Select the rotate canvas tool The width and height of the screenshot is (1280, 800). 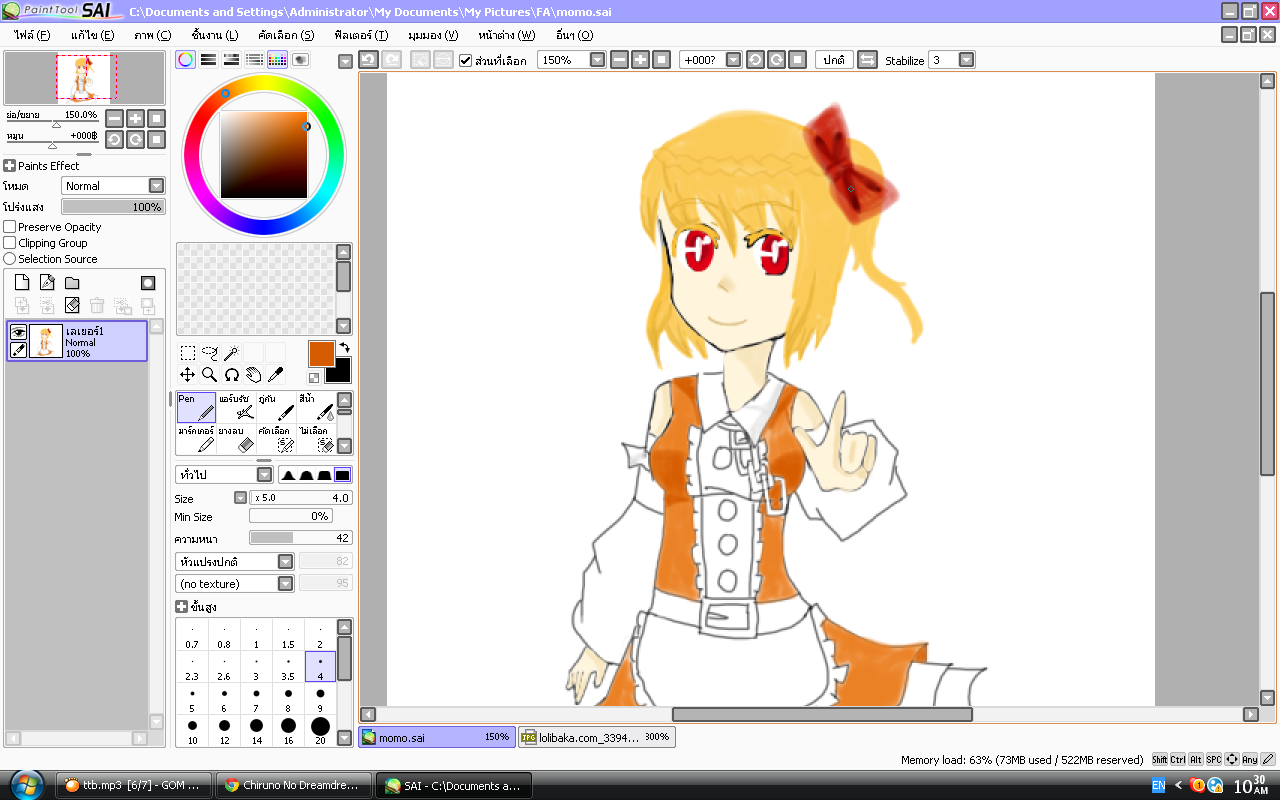click(x=232, y=375)
